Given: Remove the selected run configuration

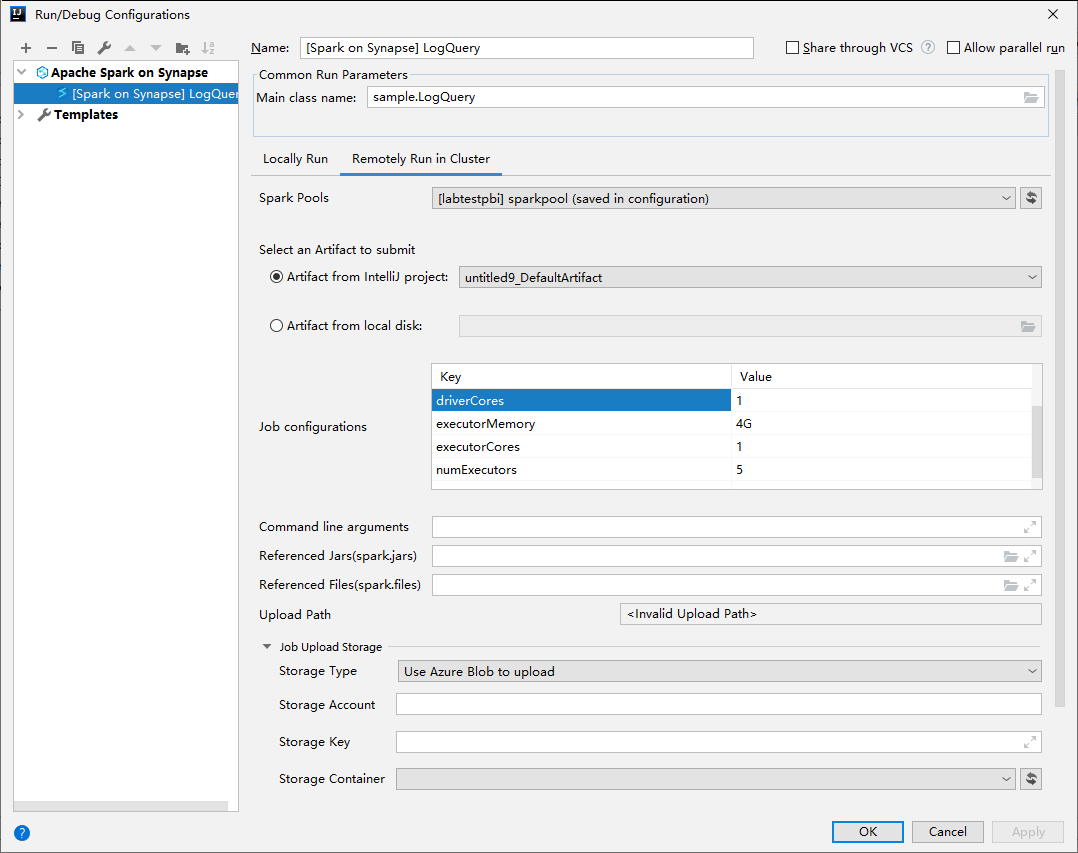Looking at the screenshot, I should [x=51, y=47].
